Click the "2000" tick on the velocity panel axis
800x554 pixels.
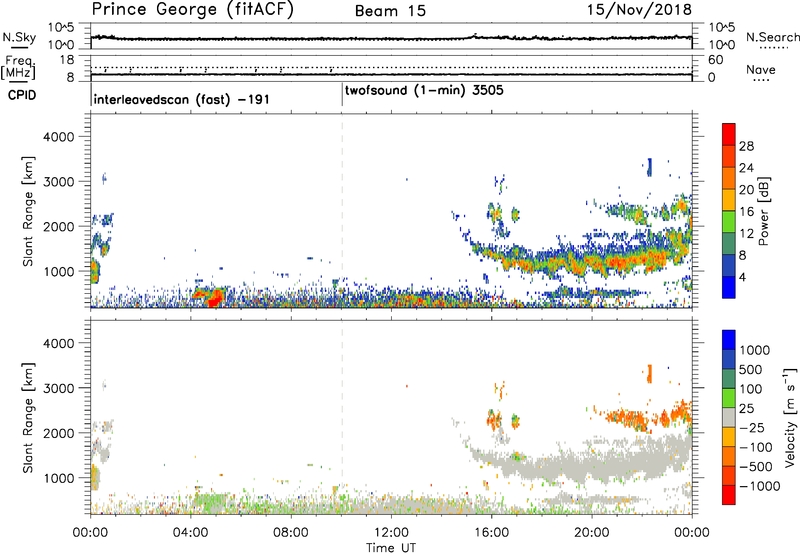59,433
